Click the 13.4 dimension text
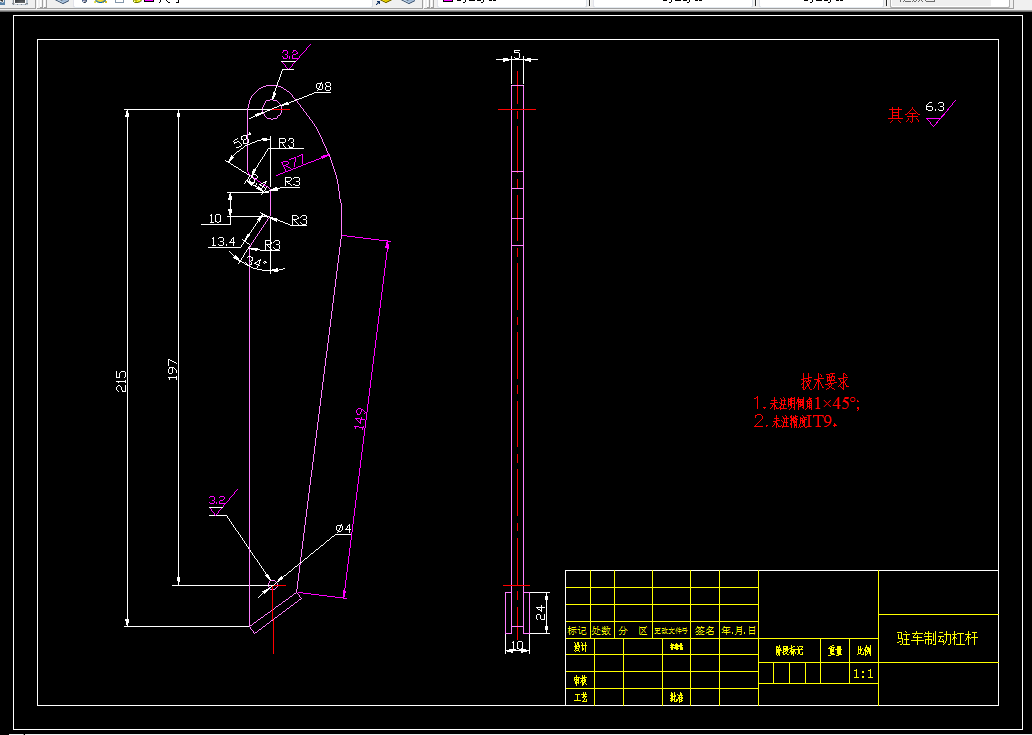1032x735 pixels. coord(222,241)
